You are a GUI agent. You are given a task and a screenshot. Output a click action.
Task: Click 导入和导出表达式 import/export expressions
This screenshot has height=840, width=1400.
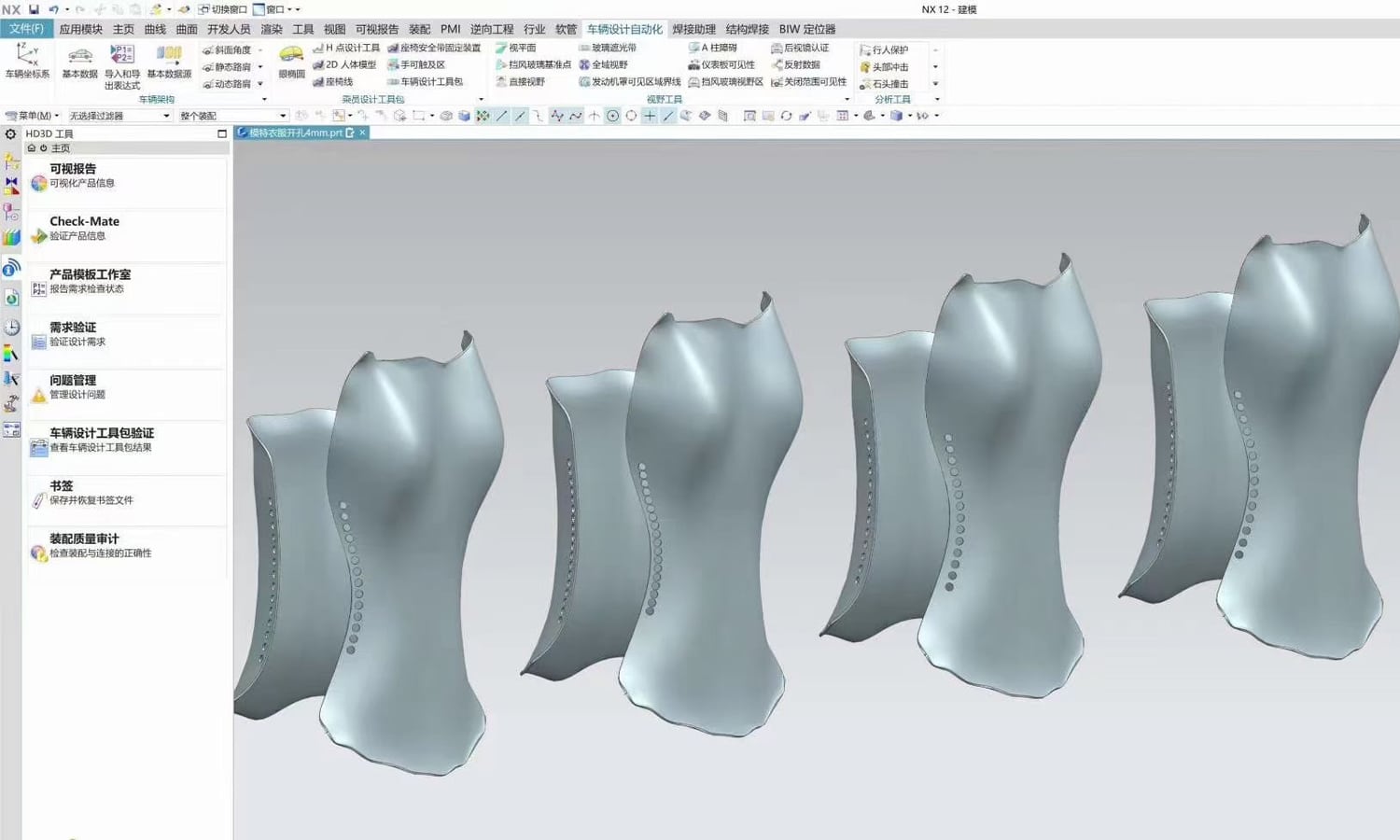[x=122, y=66]
